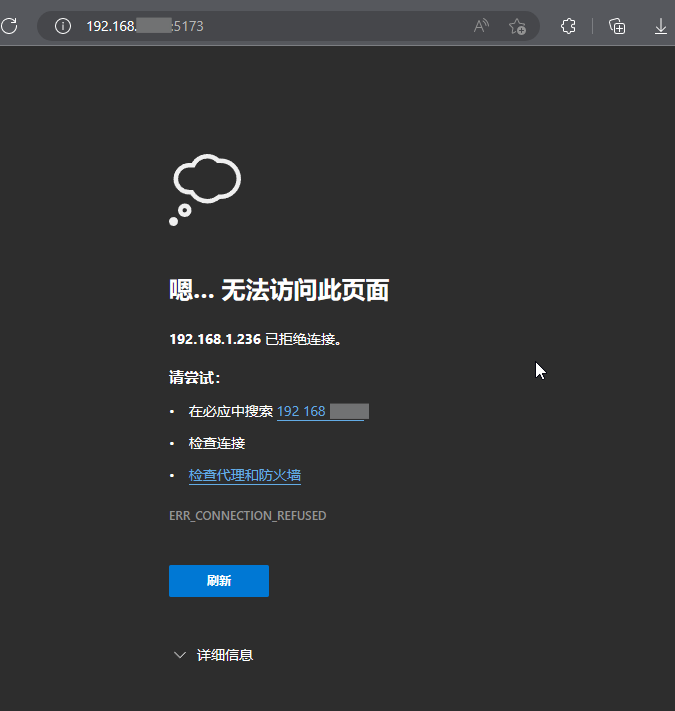Open the Extensions puzzle icon

(568, 26)
